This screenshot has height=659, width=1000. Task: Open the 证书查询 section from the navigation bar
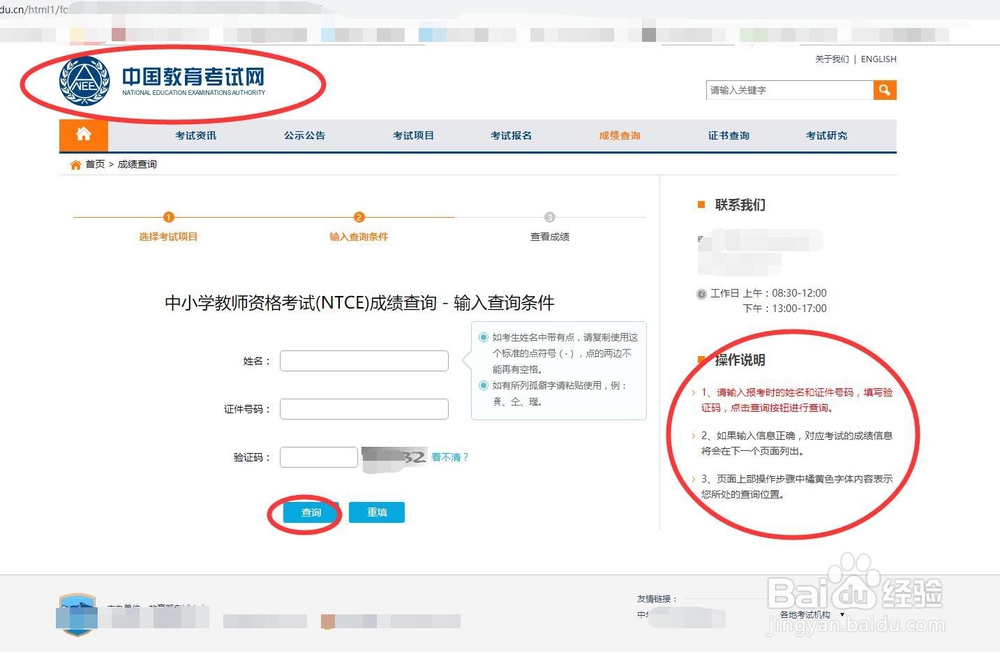click(727, 135)
